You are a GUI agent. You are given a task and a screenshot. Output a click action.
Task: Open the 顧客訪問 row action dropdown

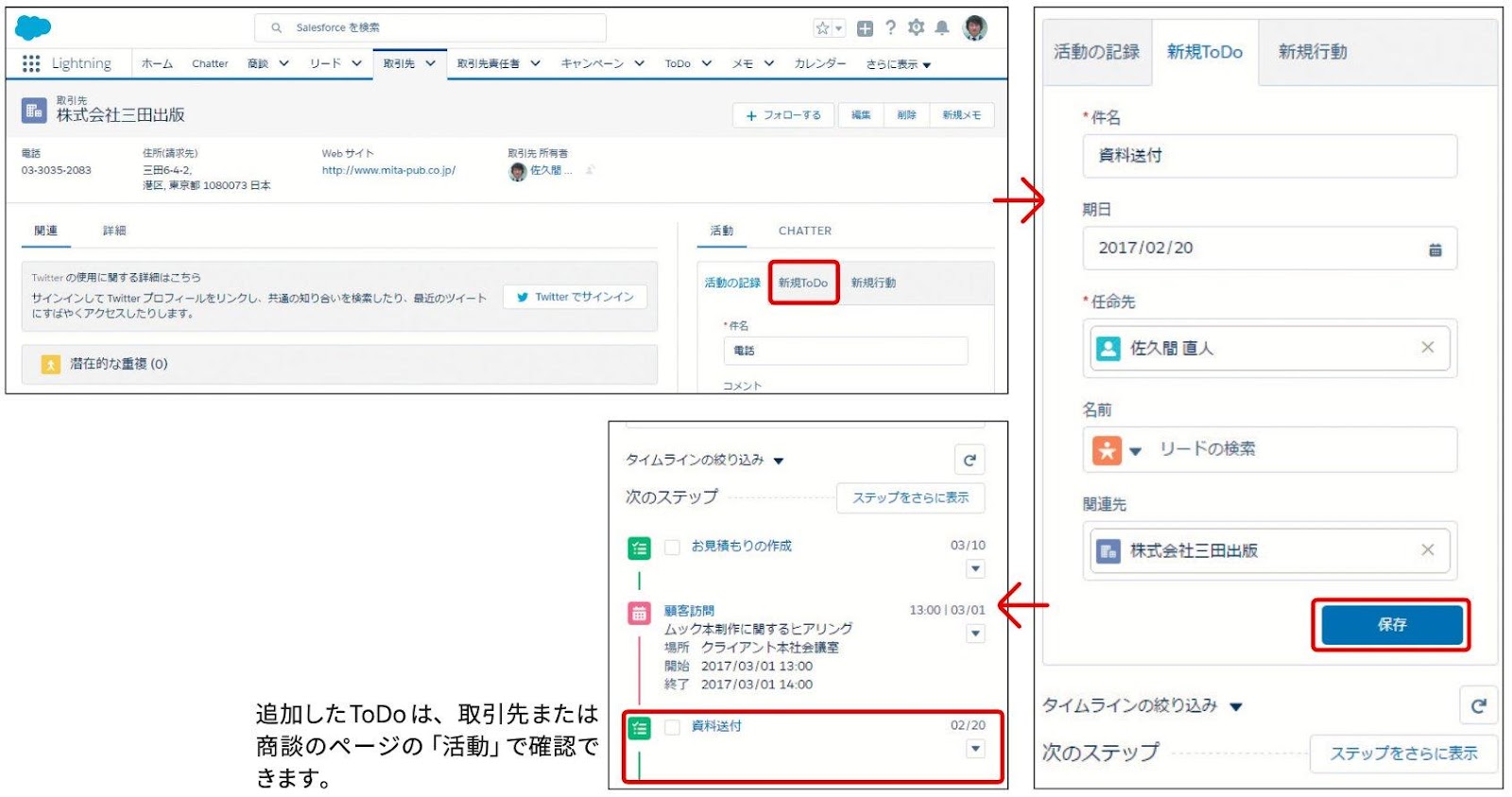pyautogui.click(x=976, y=633)
